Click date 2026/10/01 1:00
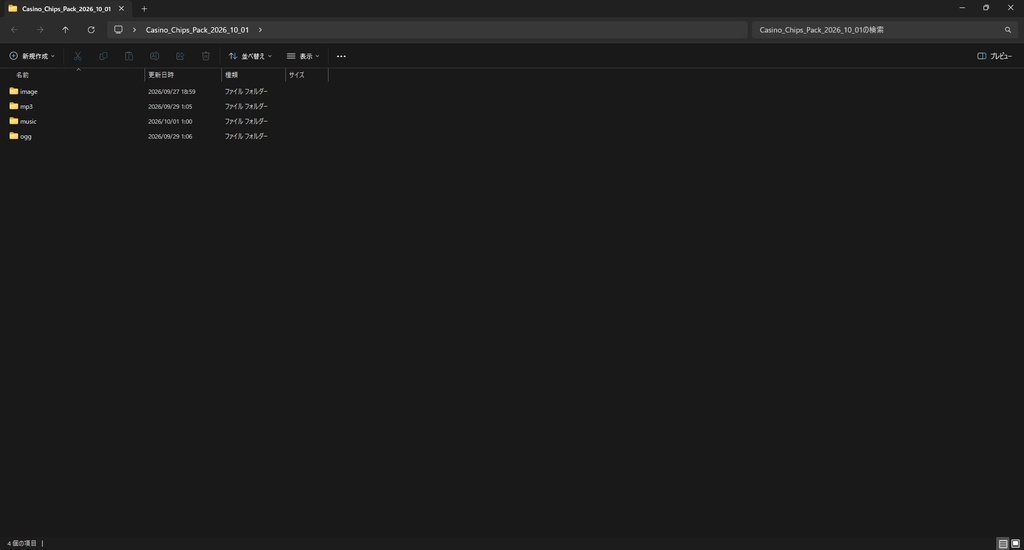The width and height of the screenshot is (1024, 550). click(x=170, y=121)
